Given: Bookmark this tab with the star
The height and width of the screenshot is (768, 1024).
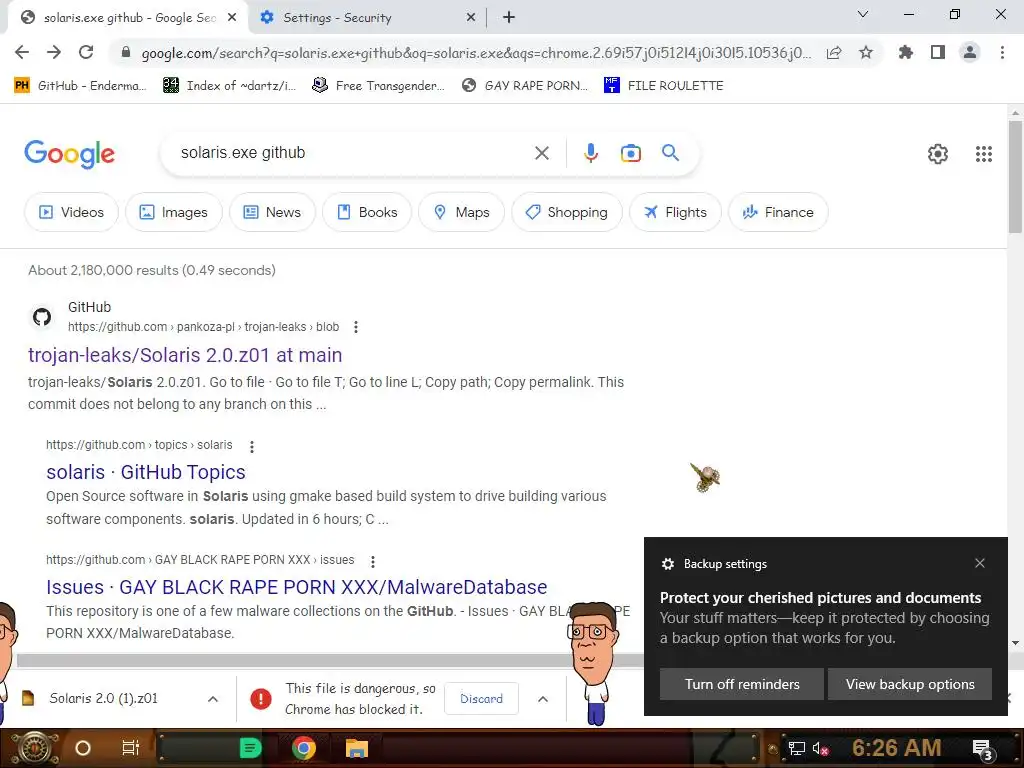Looking at the screenshot, I should 866,52.
